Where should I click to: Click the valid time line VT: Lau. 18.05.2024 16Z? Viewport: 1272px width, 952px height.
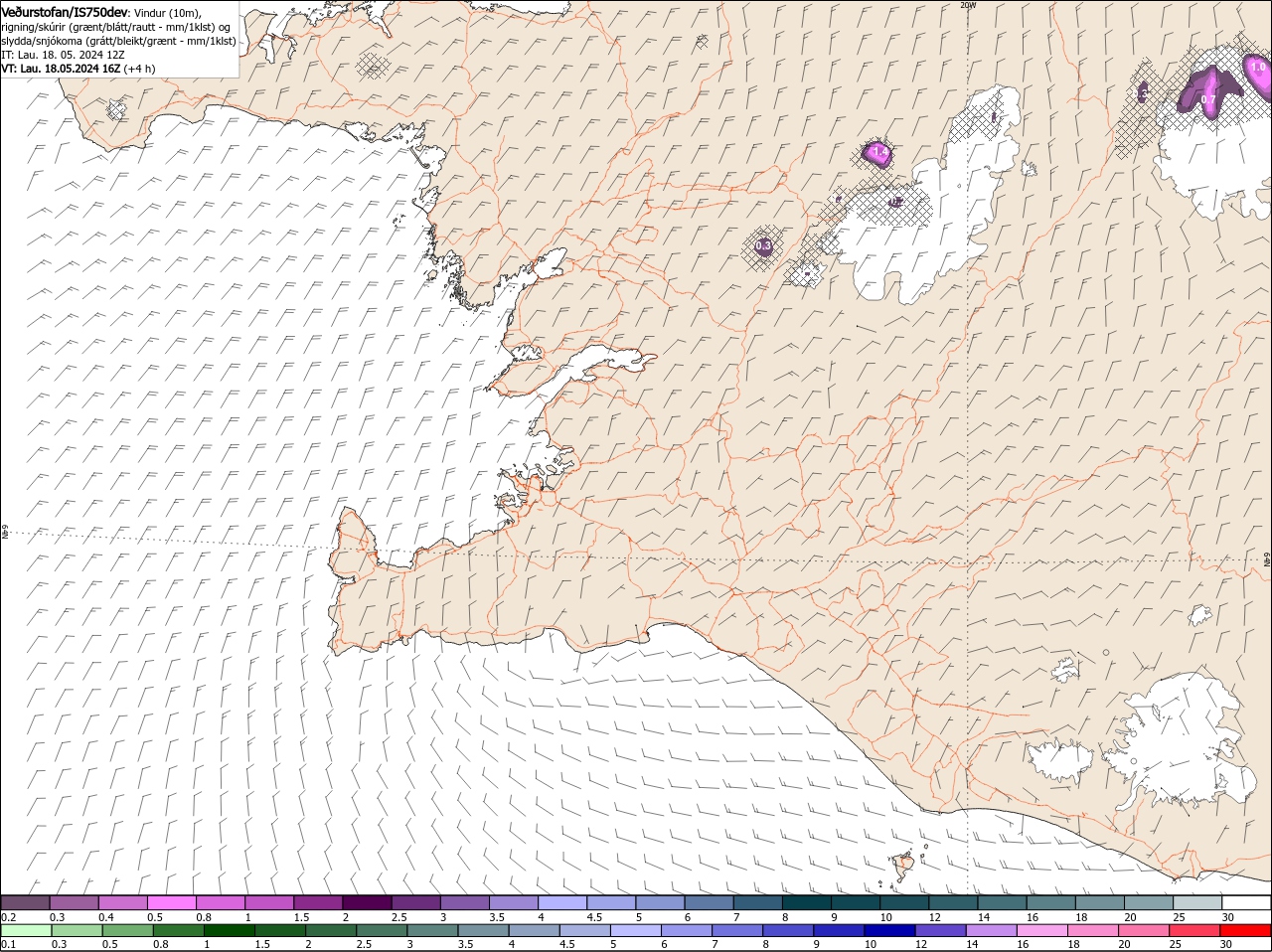pos(62,69)
